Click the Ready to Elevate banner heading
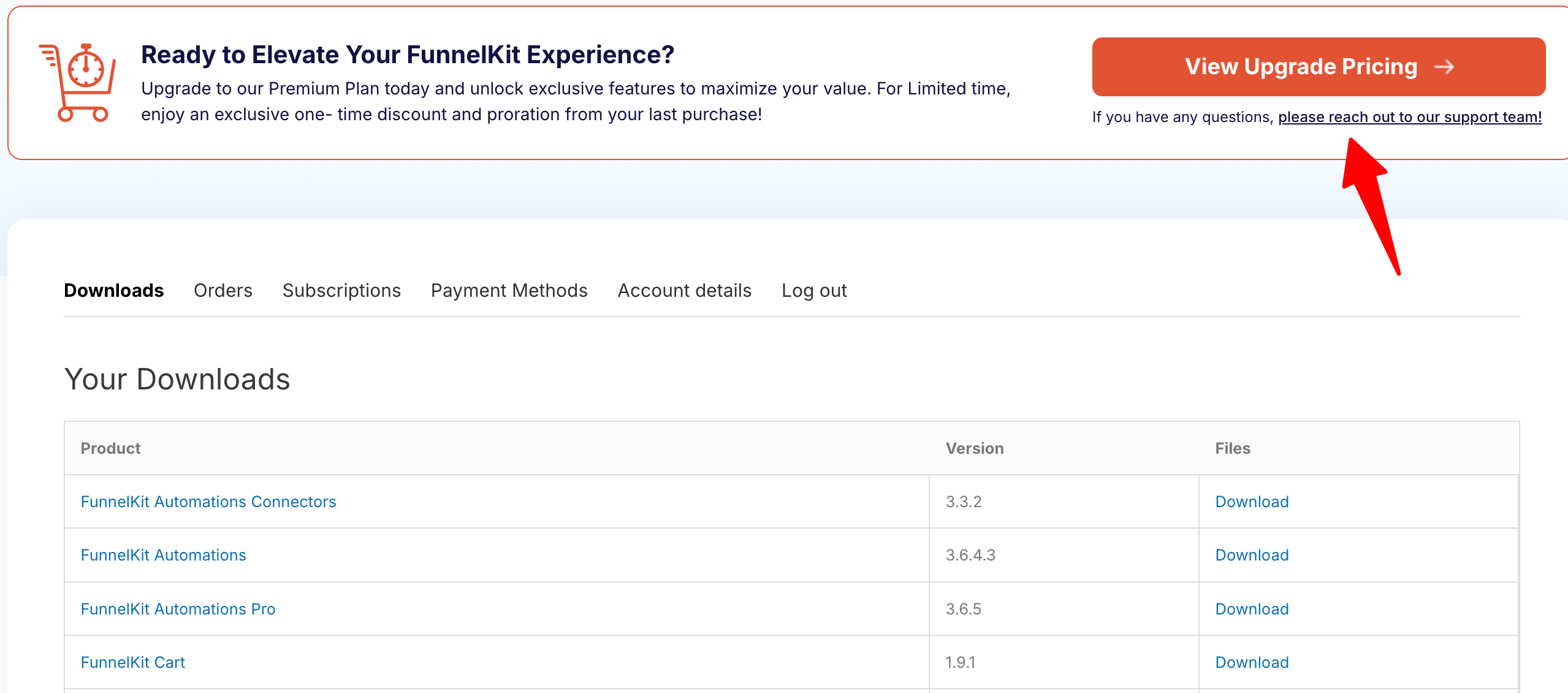The image size is (1568, 693). [x=407, y=55]
